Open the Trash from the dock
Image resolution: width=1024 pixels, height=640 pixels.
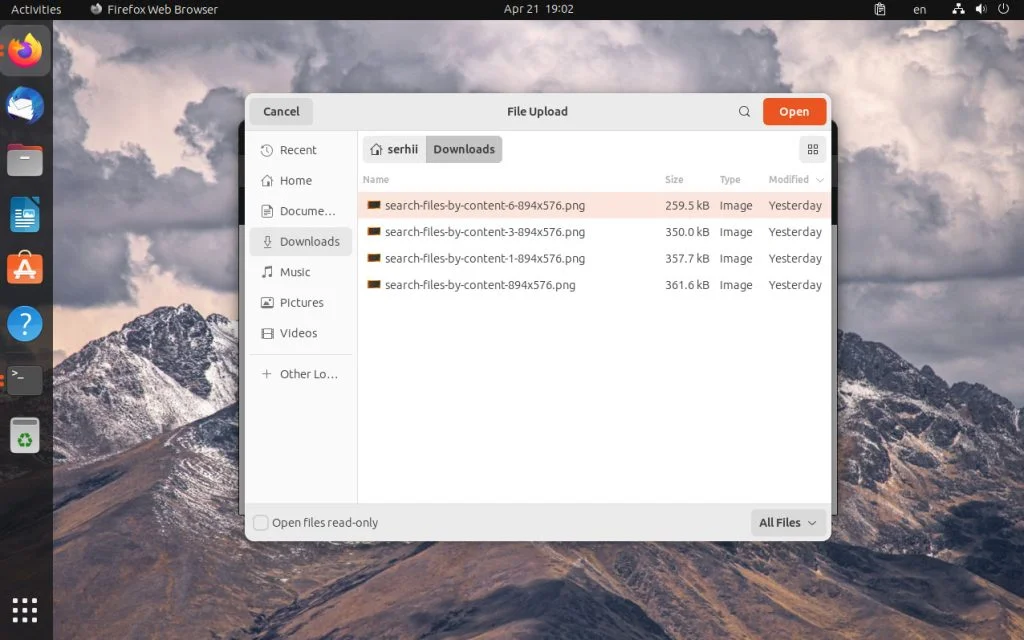[x=25, y=434]
